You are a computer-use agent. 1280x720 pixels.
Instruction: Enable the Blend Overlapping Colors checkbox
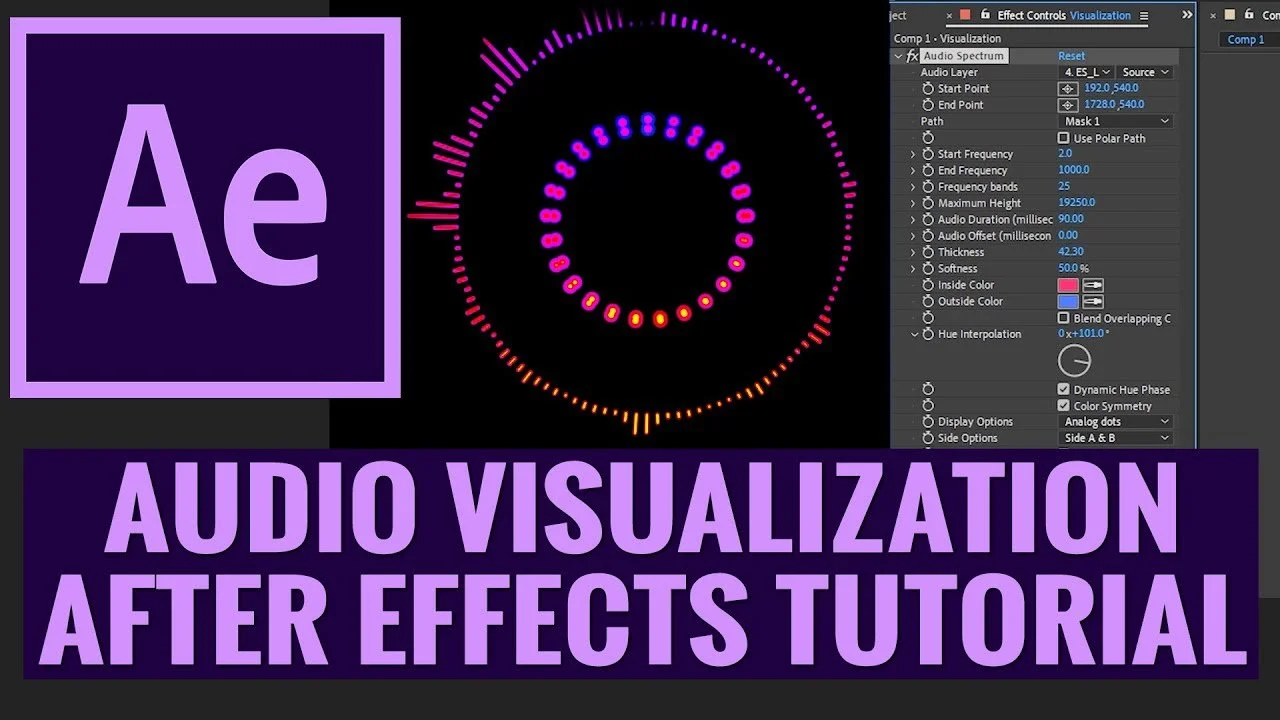click(1064, 318)
